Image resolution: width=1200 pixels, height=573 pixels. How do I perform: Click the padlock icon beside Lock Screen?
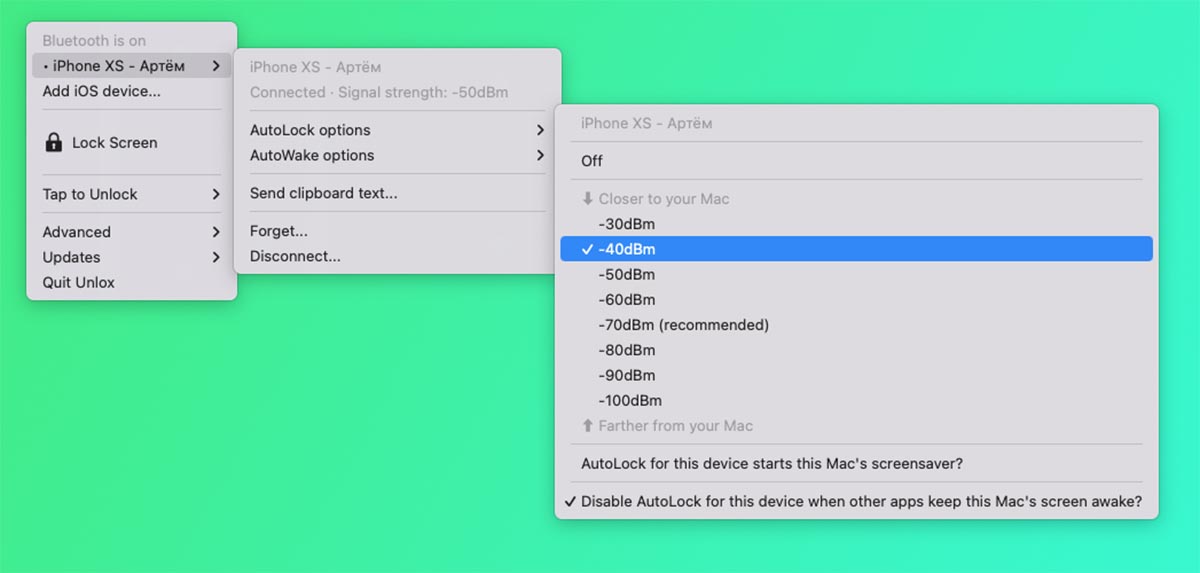[x=54, y=143]
